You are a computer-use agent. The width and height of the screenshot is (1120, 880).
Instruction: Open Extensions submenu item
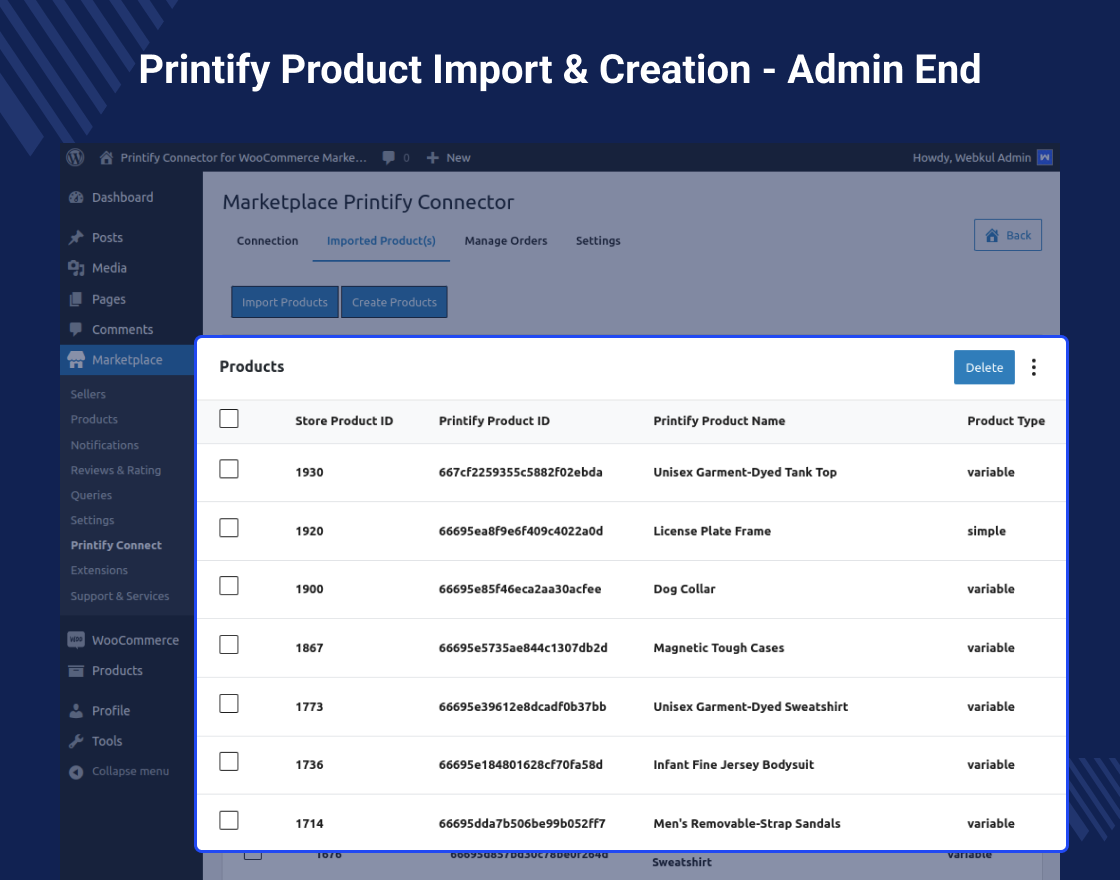pos(99,570)
